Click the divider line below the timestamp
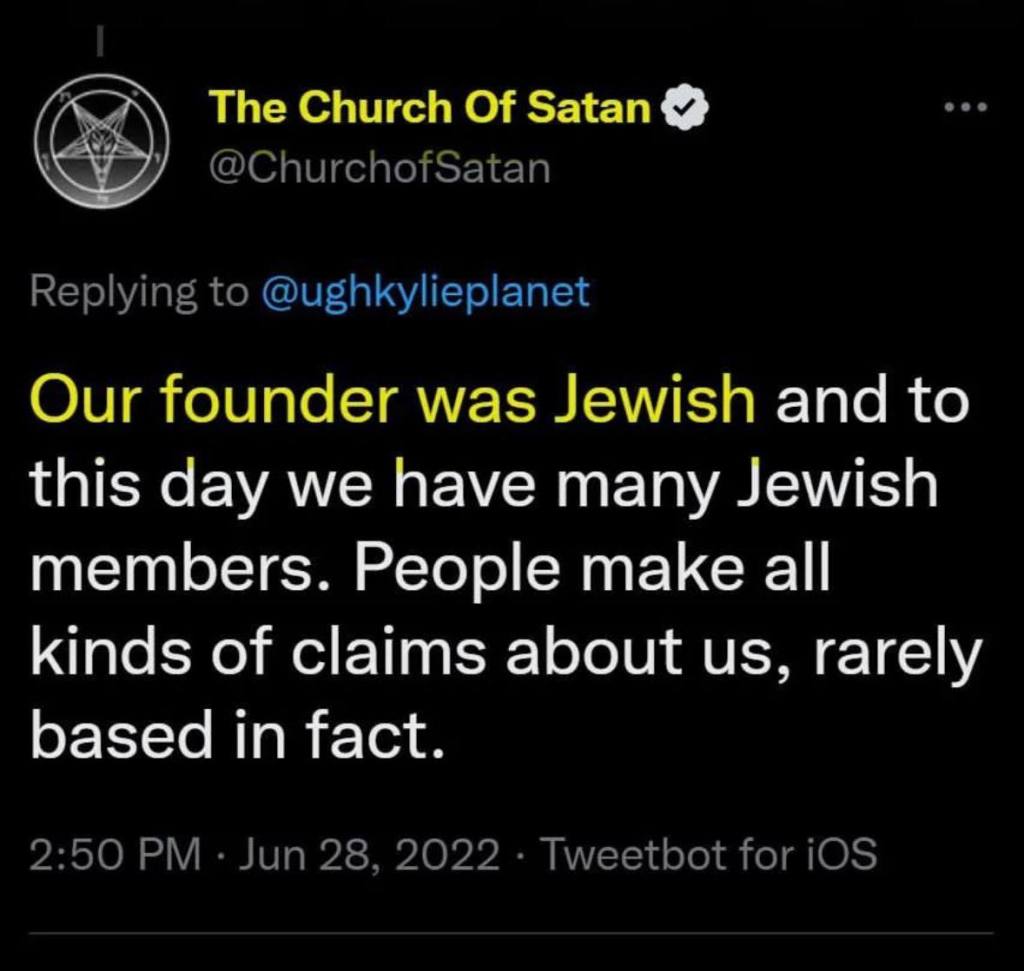 (x=512, y=935)
